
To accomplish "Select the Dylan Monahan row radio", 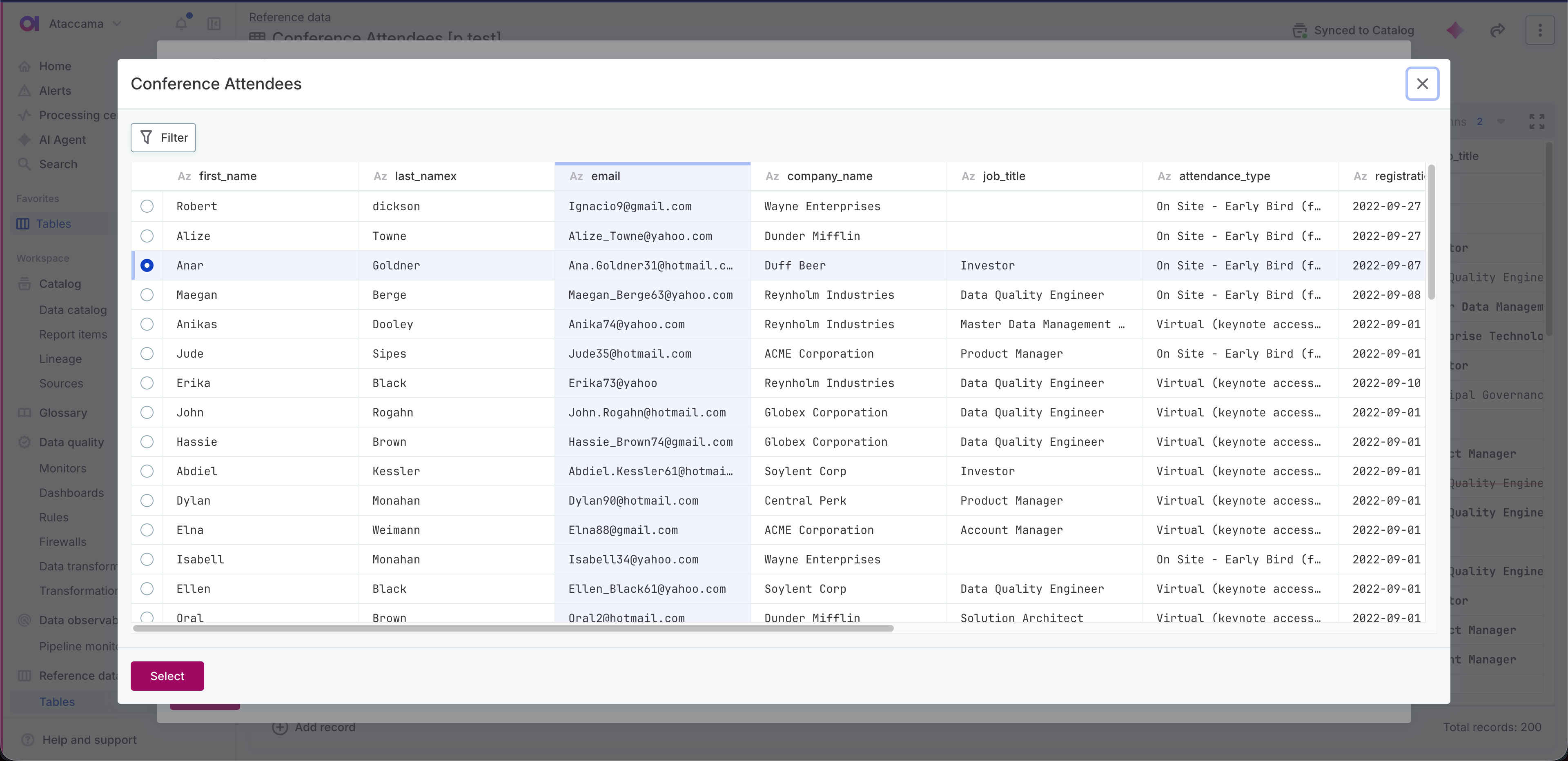I will (147, 501).
